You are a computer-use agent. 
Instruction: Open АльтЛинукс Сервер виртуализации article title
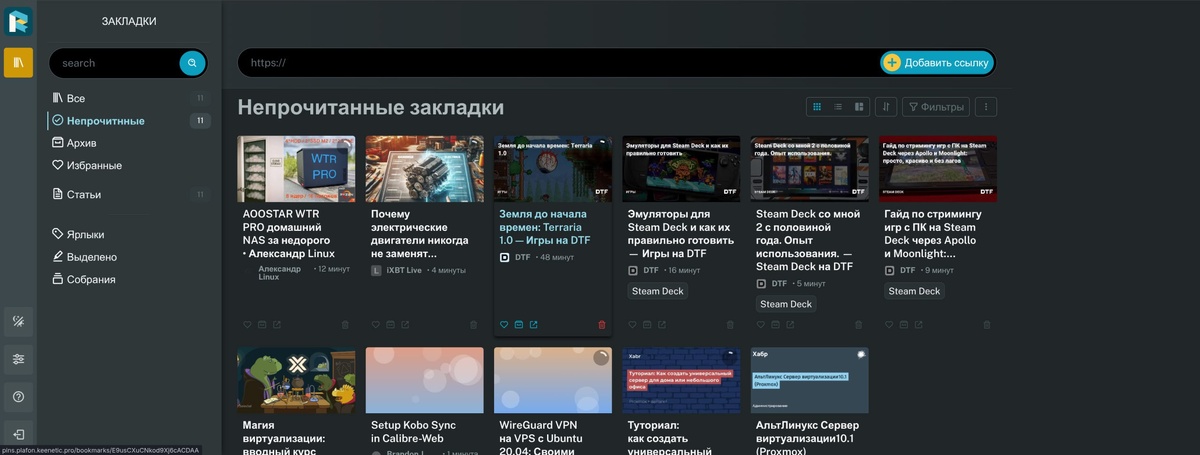click(x=810, y=436)
